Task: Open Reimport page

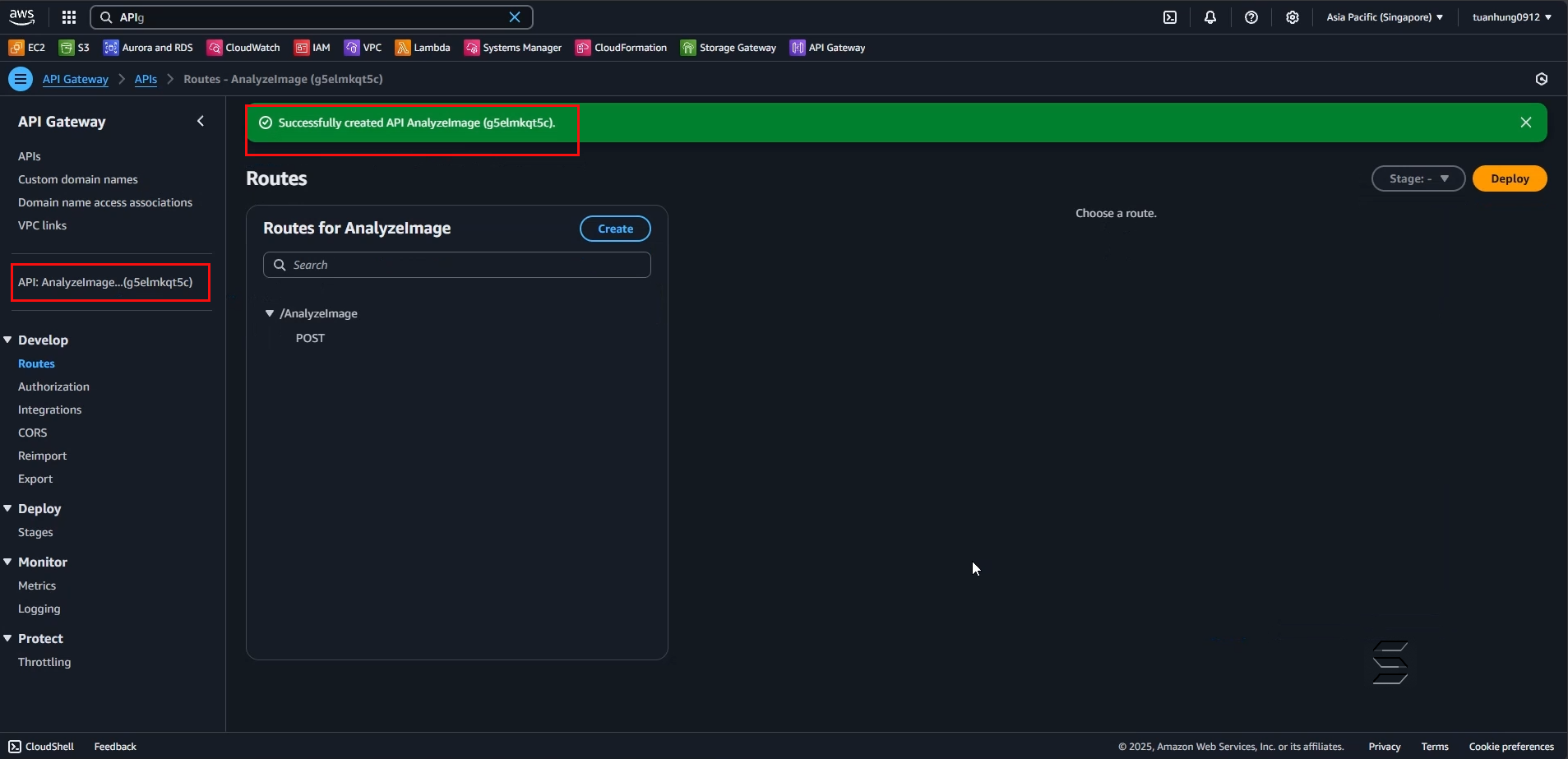Action: 43,456
